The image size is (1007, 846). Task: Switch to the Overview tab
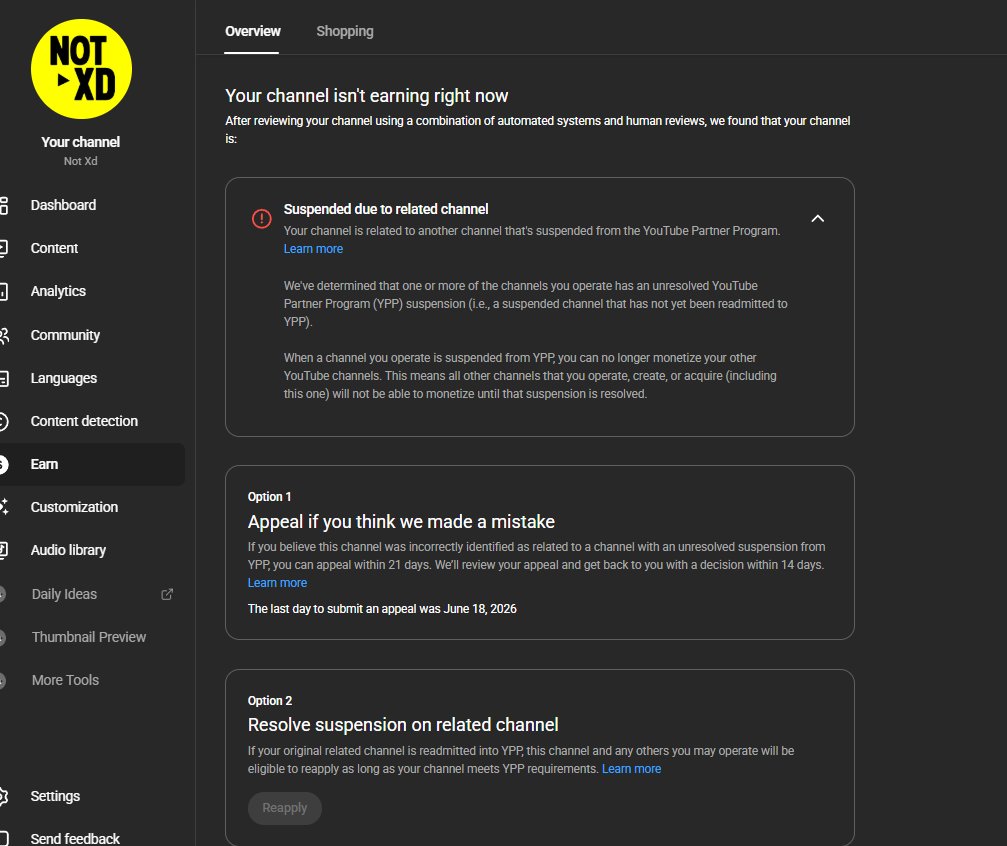pyautogui.click(x=252, y=31)
